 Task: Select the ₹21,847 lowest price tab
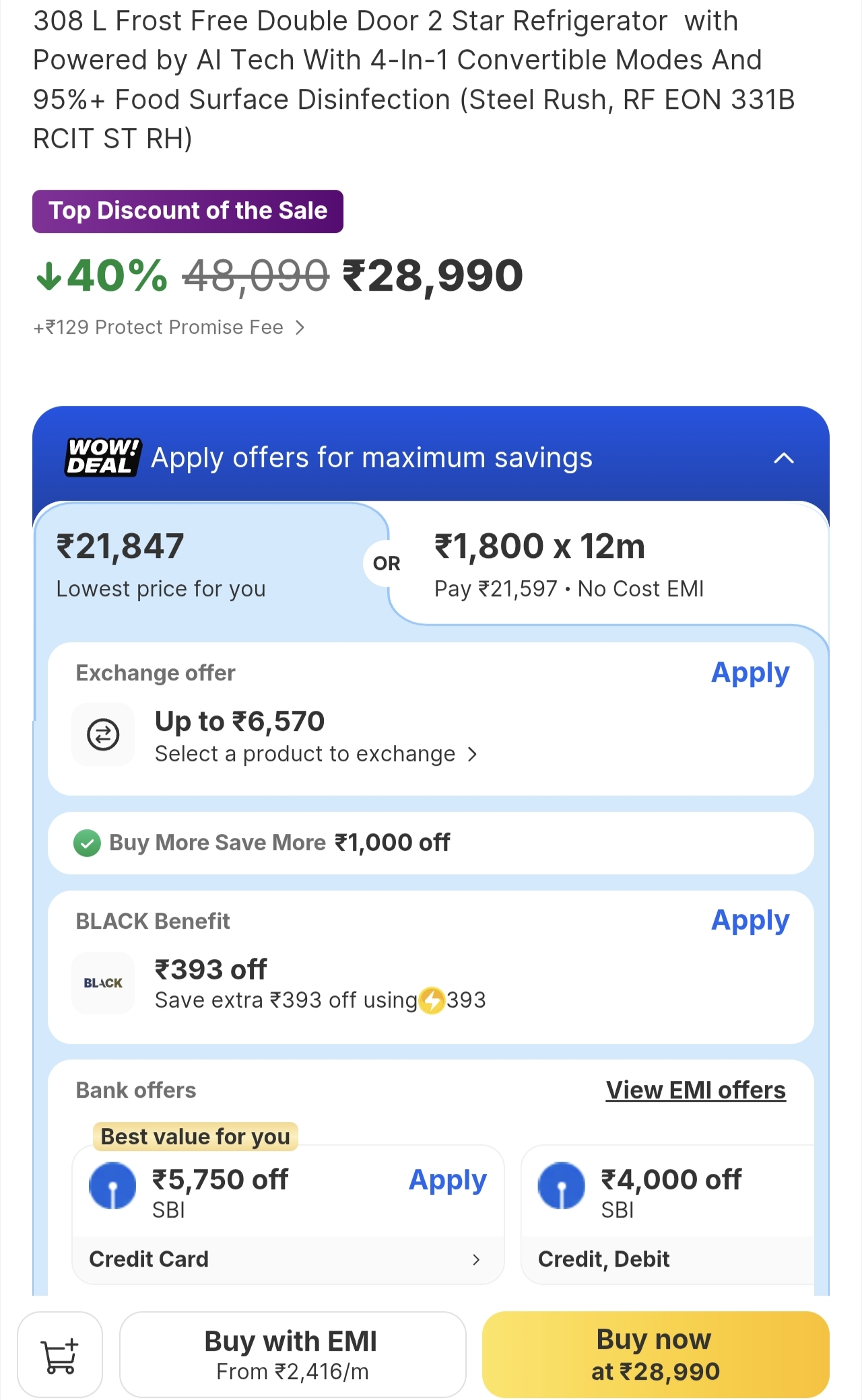[202, 564]
